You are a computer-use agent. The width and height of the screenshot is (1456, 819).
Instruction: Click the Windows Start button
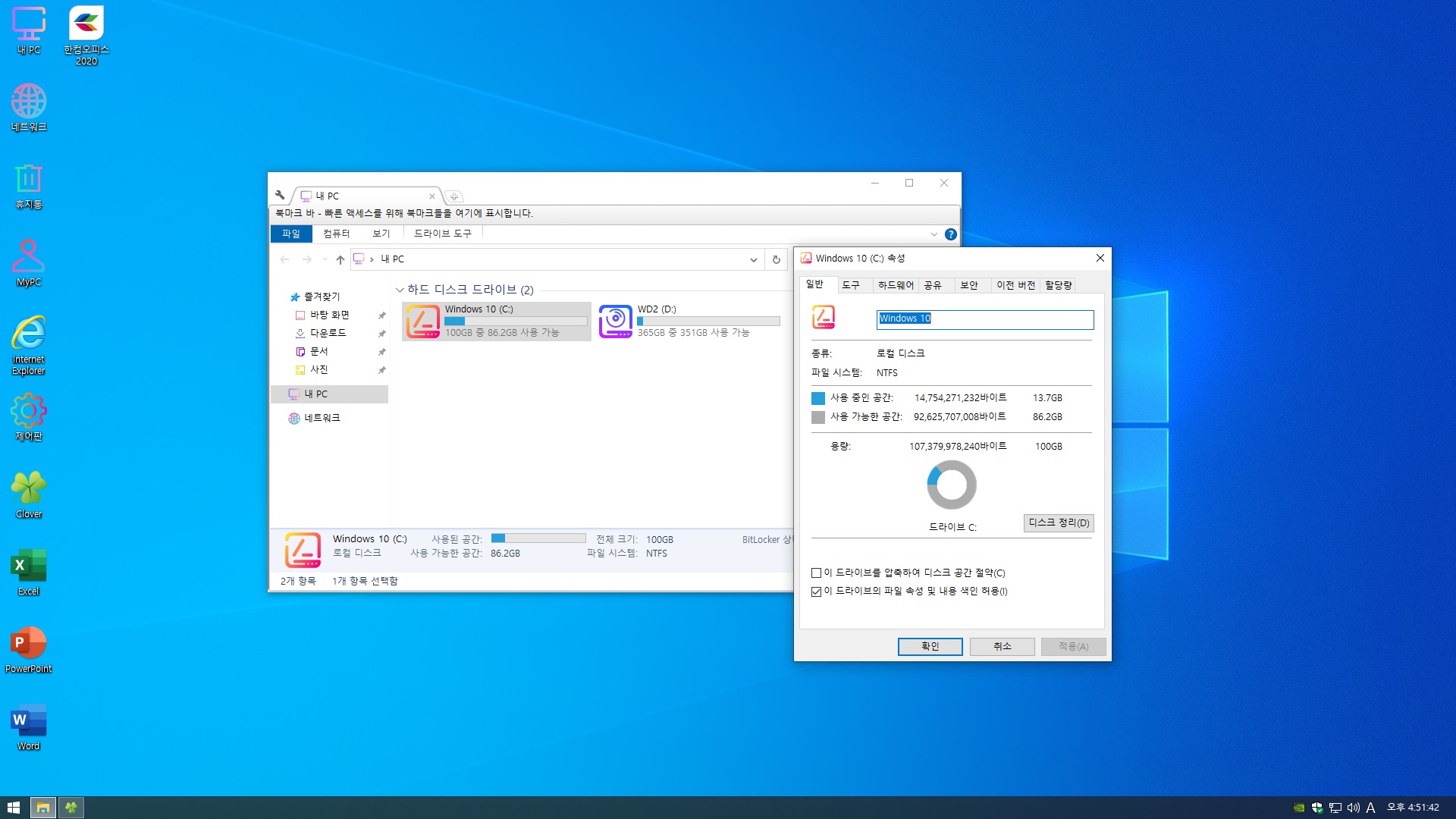tap(14, 808)
